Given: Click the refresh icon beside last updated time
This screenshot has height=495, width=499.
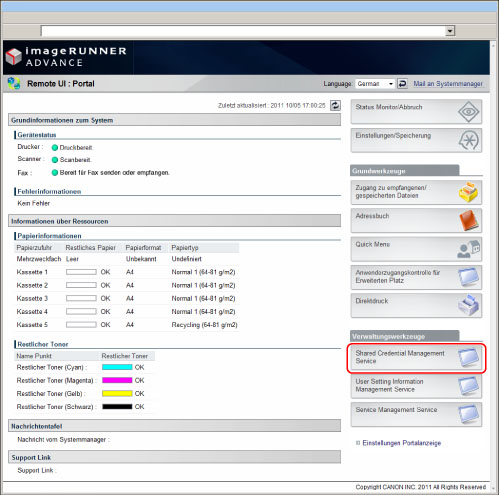Looking at the screenshot, I should [x=335, y=105].
